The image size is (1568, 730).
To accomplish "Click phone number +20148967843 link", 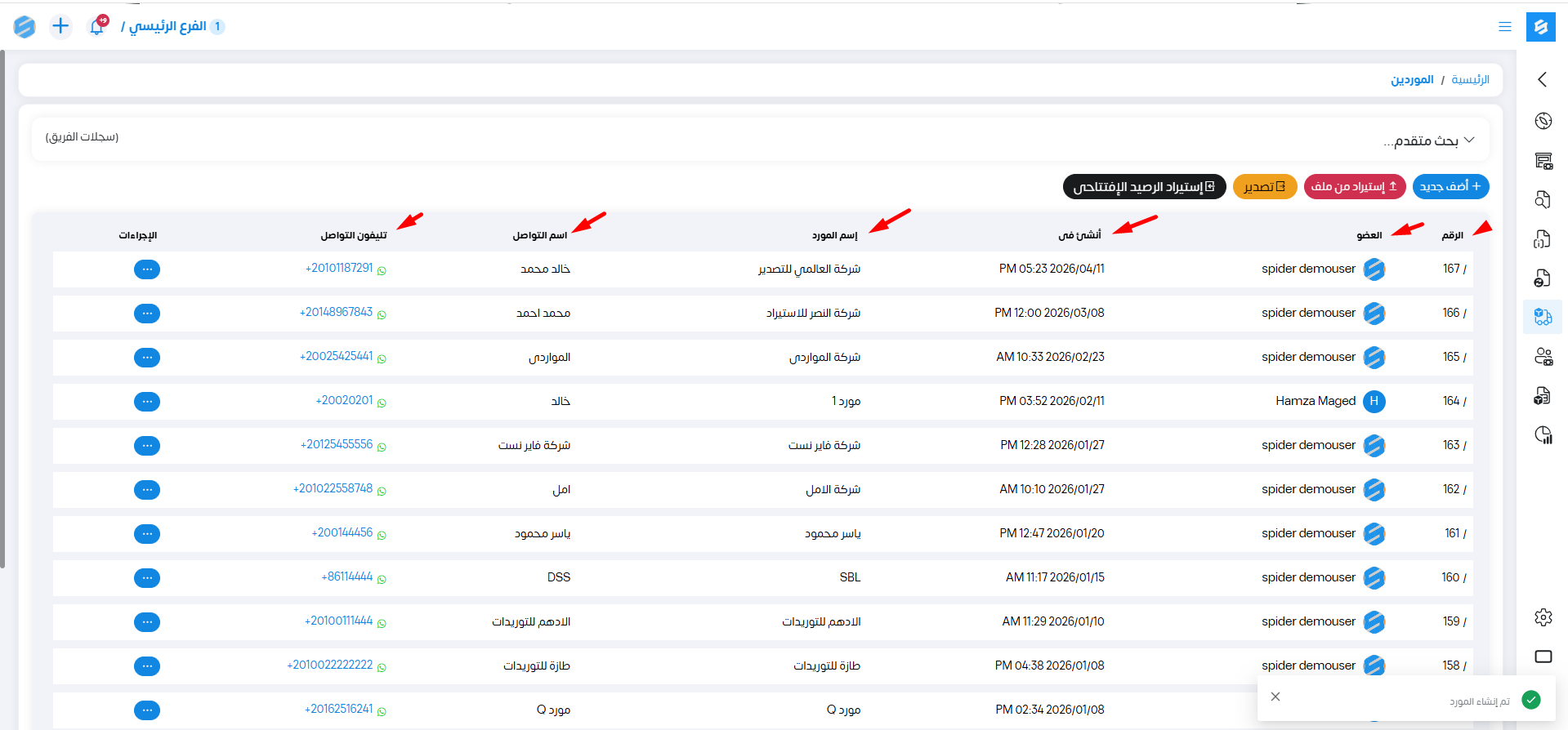I will click(336, 313).
